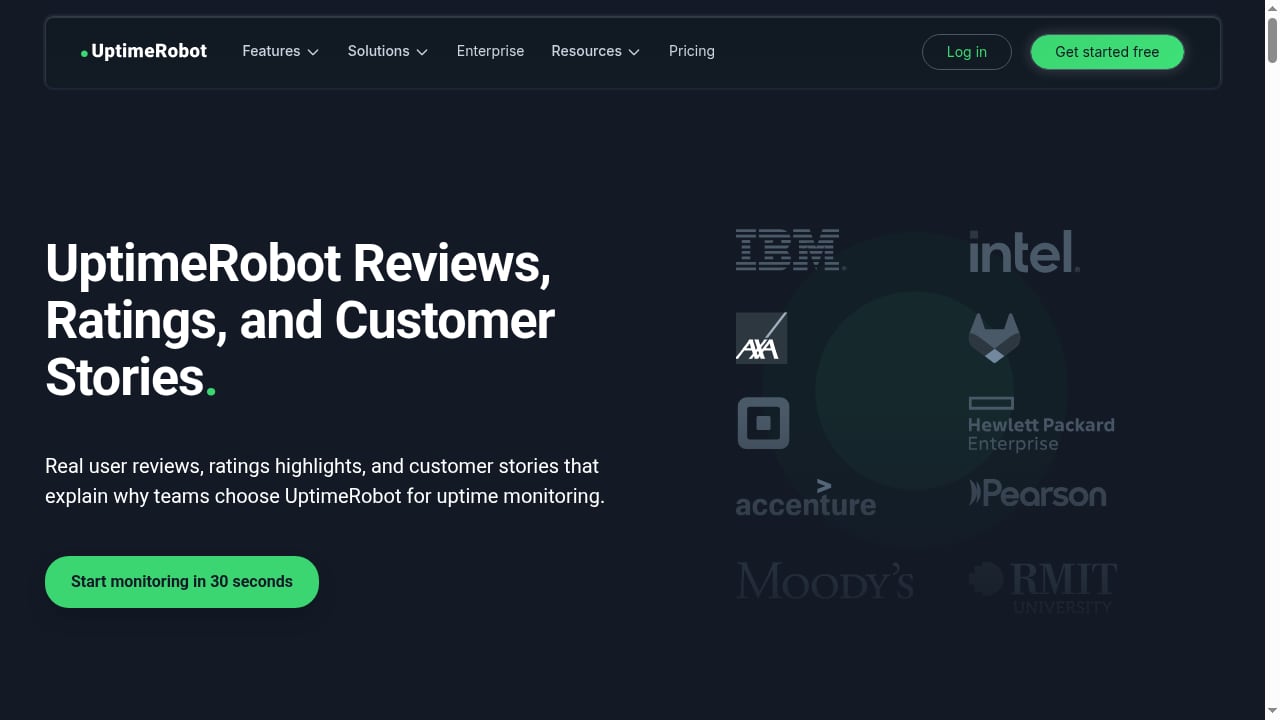Expand the Features dropdown menu
The image size is (1280, 720).
tap(280, 51)
